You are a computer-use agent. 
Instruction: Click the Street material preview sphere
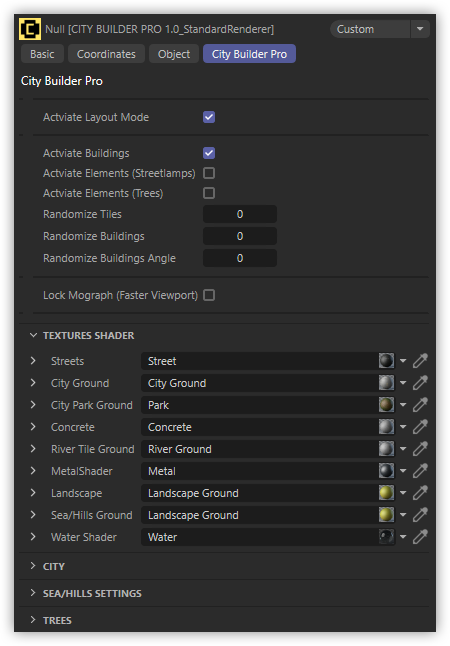386,361
